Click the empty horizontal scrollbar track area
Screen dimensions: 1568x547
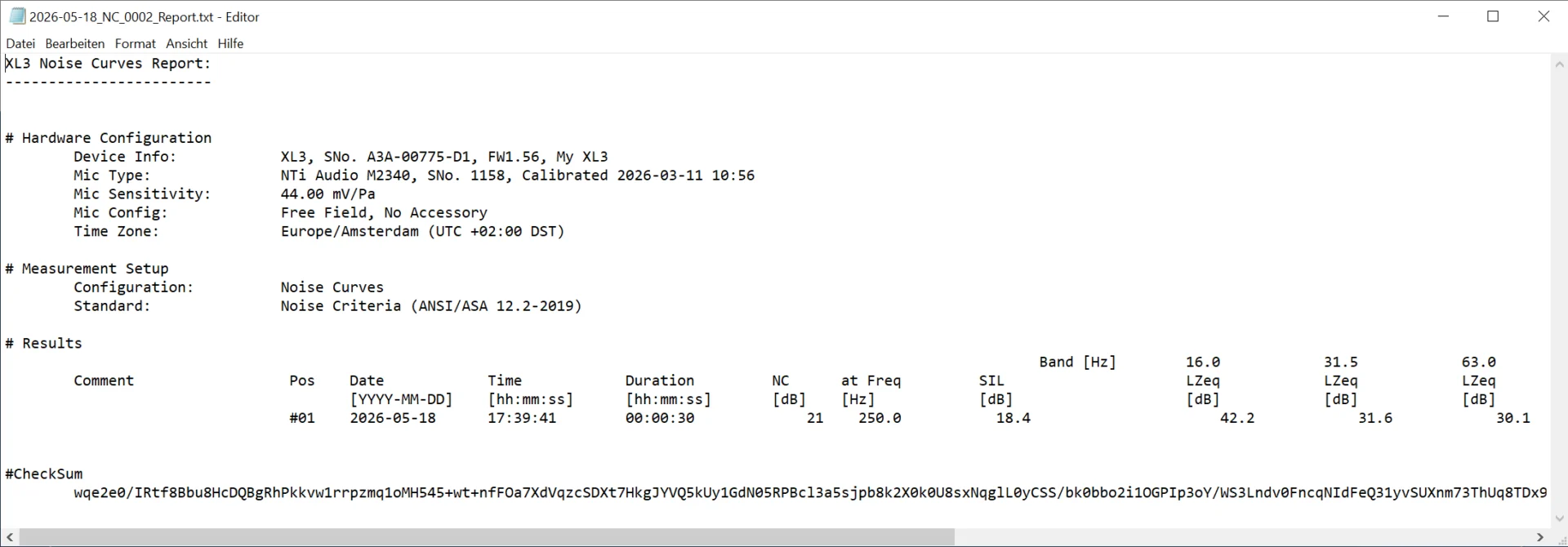1243,537
